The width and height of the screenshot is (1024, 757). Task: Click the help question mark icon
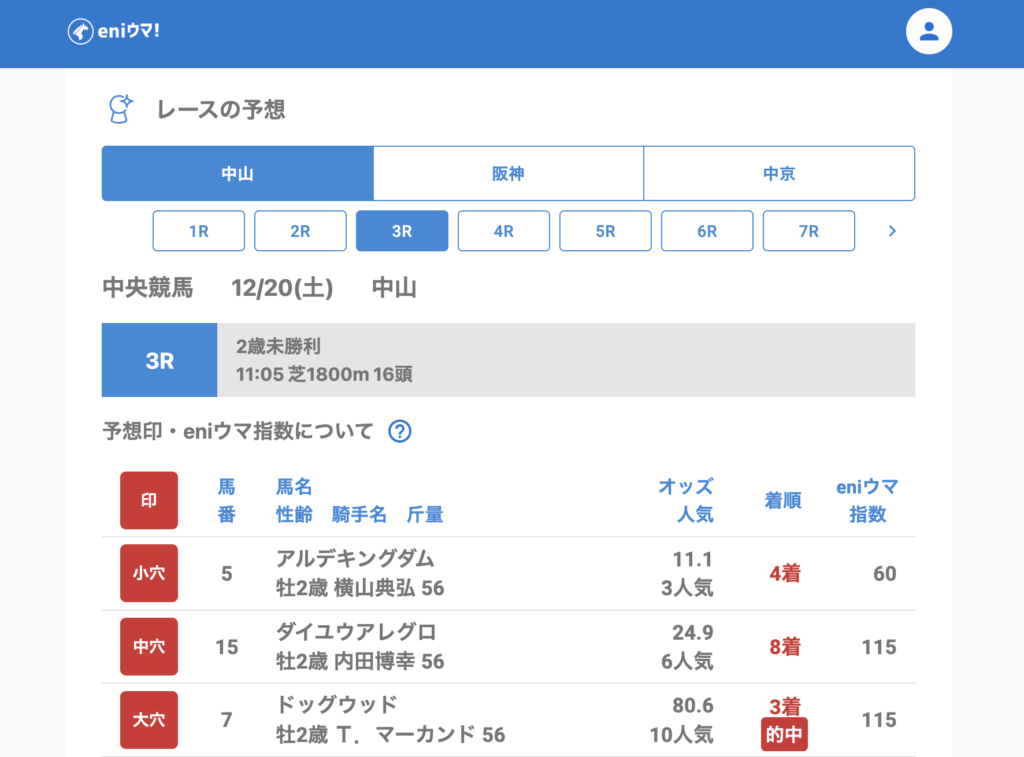click(400, 432)
